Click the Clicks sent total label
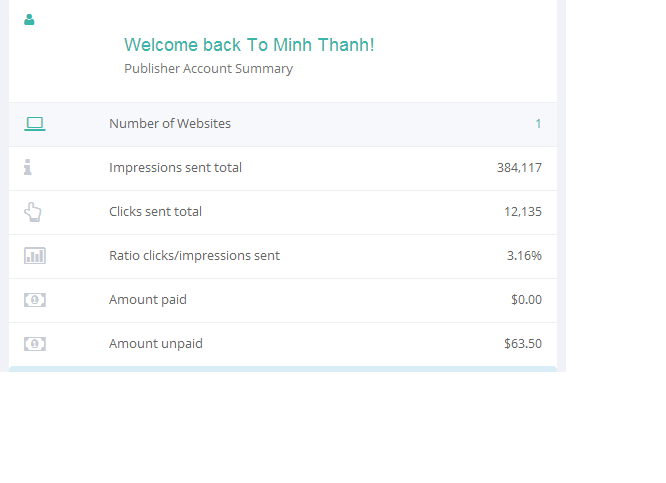The height and width of the screenshot is (483, 666). coord(155,212)
